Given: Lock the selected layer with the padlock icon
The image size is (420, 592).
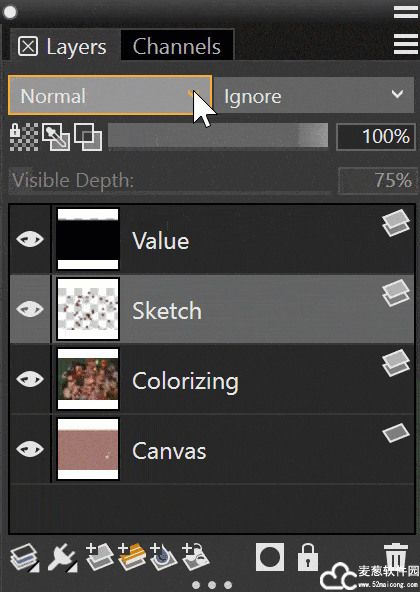Looking at the screenshot, I should point(308,557).
